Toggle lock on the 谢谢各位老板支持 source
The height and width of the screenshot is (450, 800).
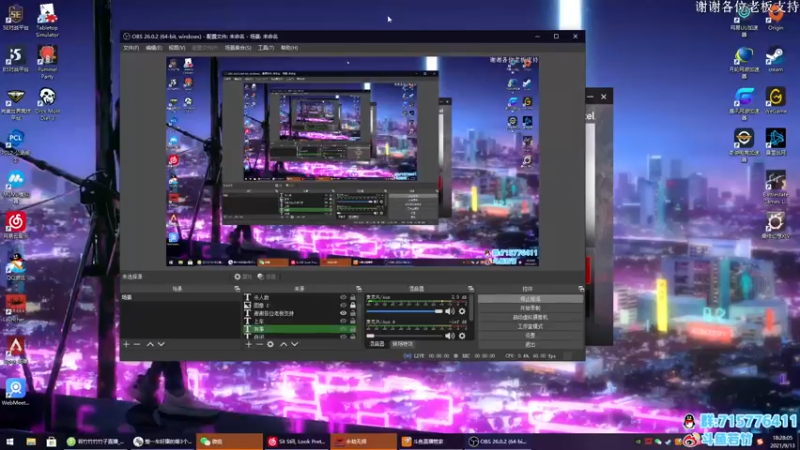click(353, 313)
